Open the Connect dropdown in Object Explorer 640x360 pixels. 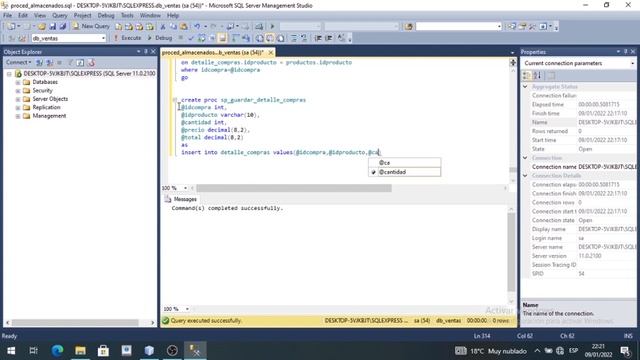coord(18,62)
